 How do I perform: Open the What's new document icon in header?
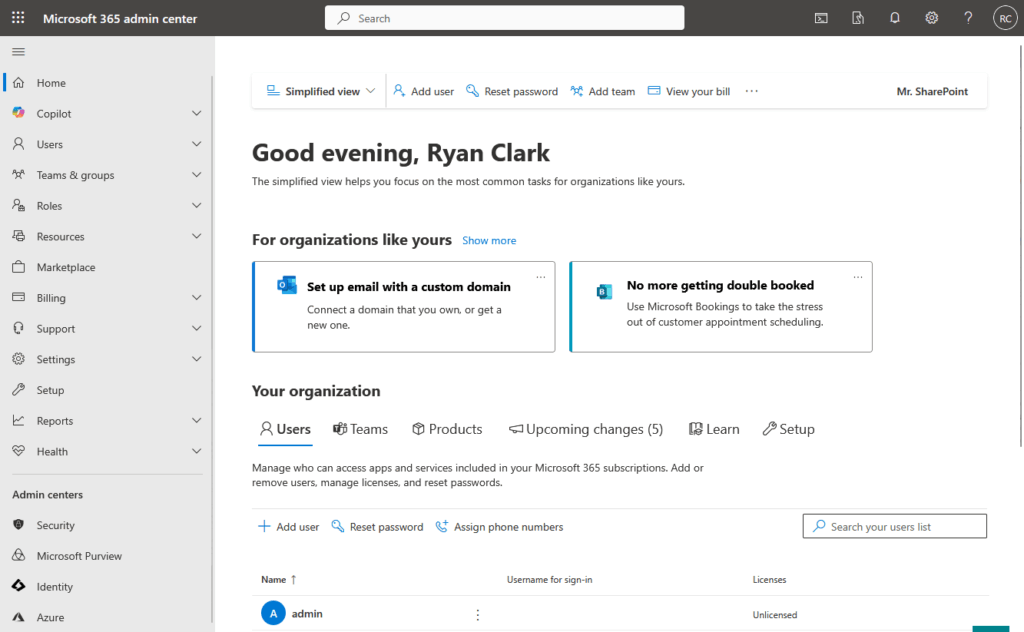coord(857,18)
